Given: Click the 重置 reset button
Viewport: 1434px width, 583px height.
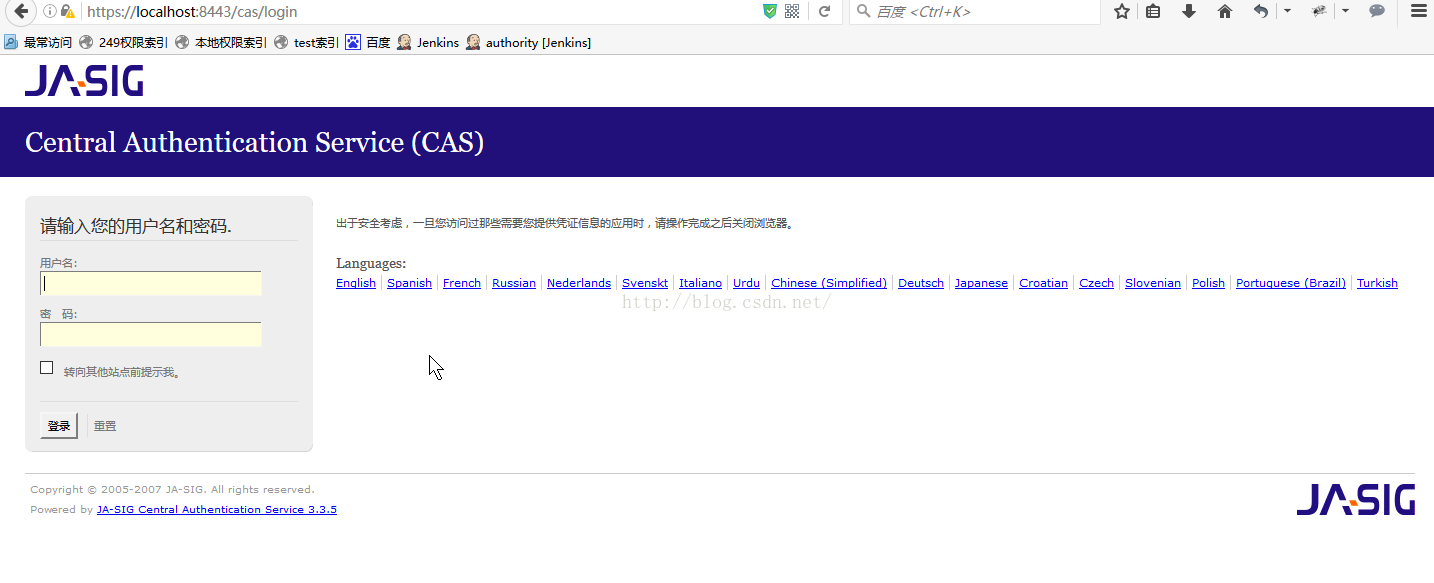Looking at the screenshot, I should tap(105, 426).
